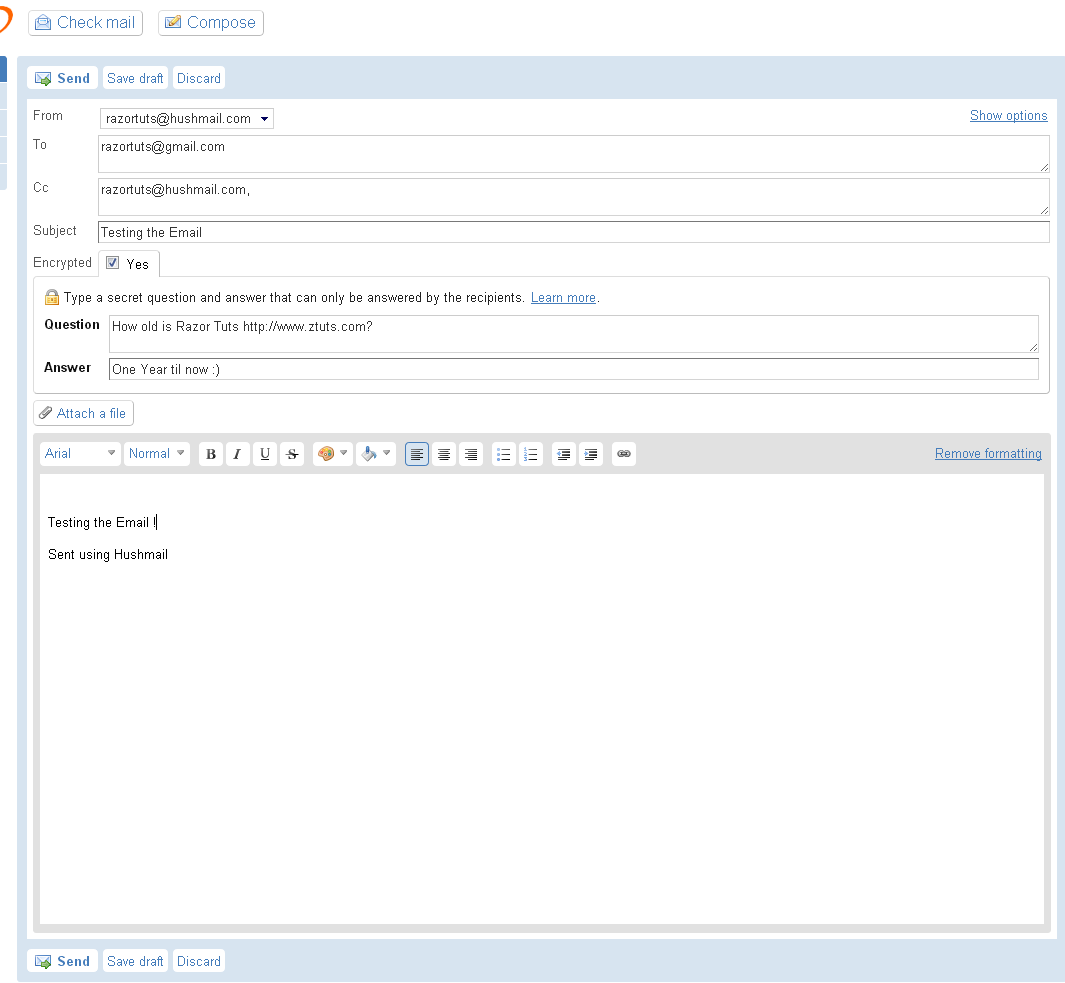1065x983 pixels.
Task: Click the lock icon beside secret question text
Action: point(52,298)
